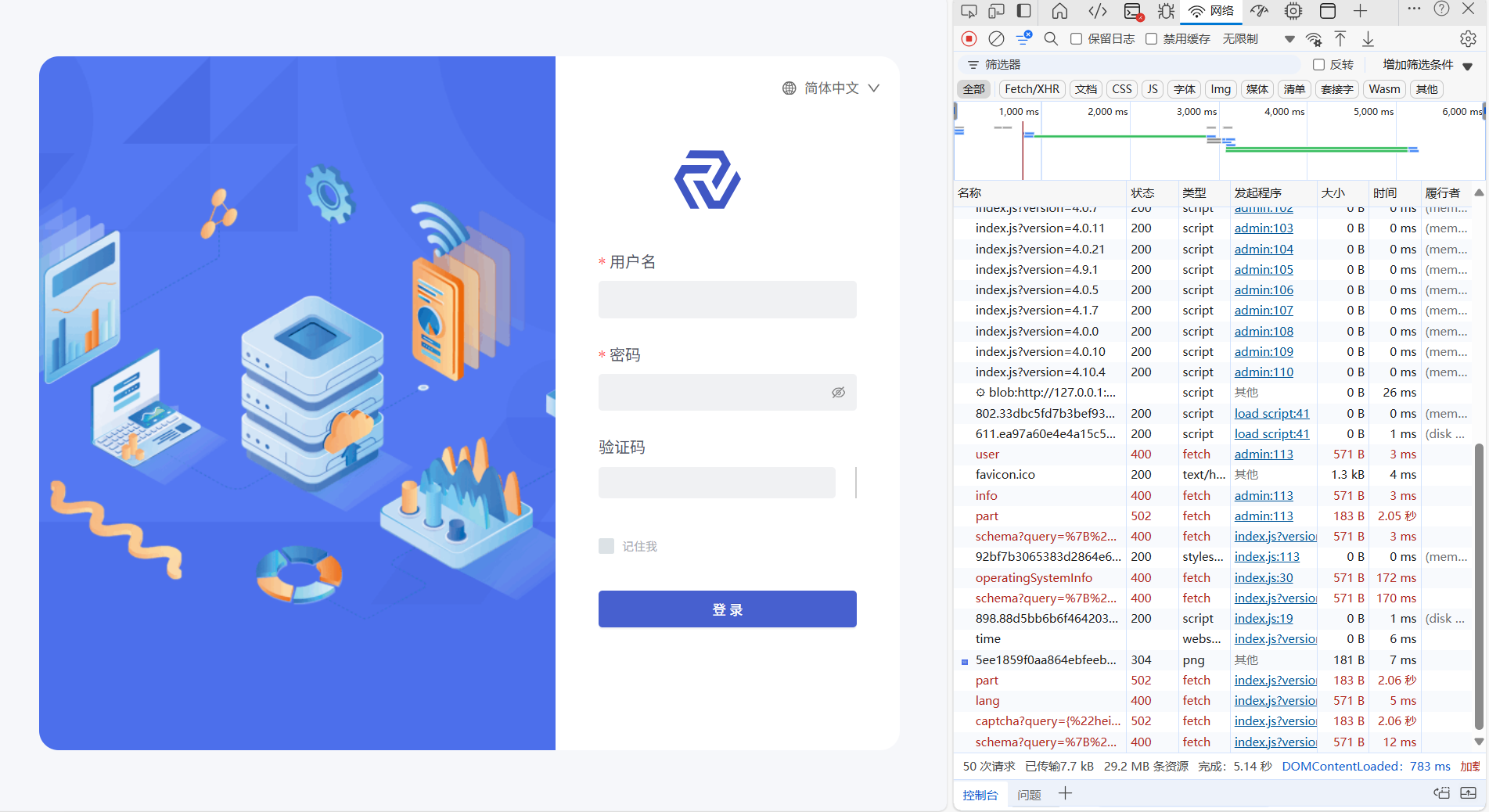The image size is (1489, 812).
Task: Select the JS filter type
Action: pyautogui.click(x=1153, y=89)
